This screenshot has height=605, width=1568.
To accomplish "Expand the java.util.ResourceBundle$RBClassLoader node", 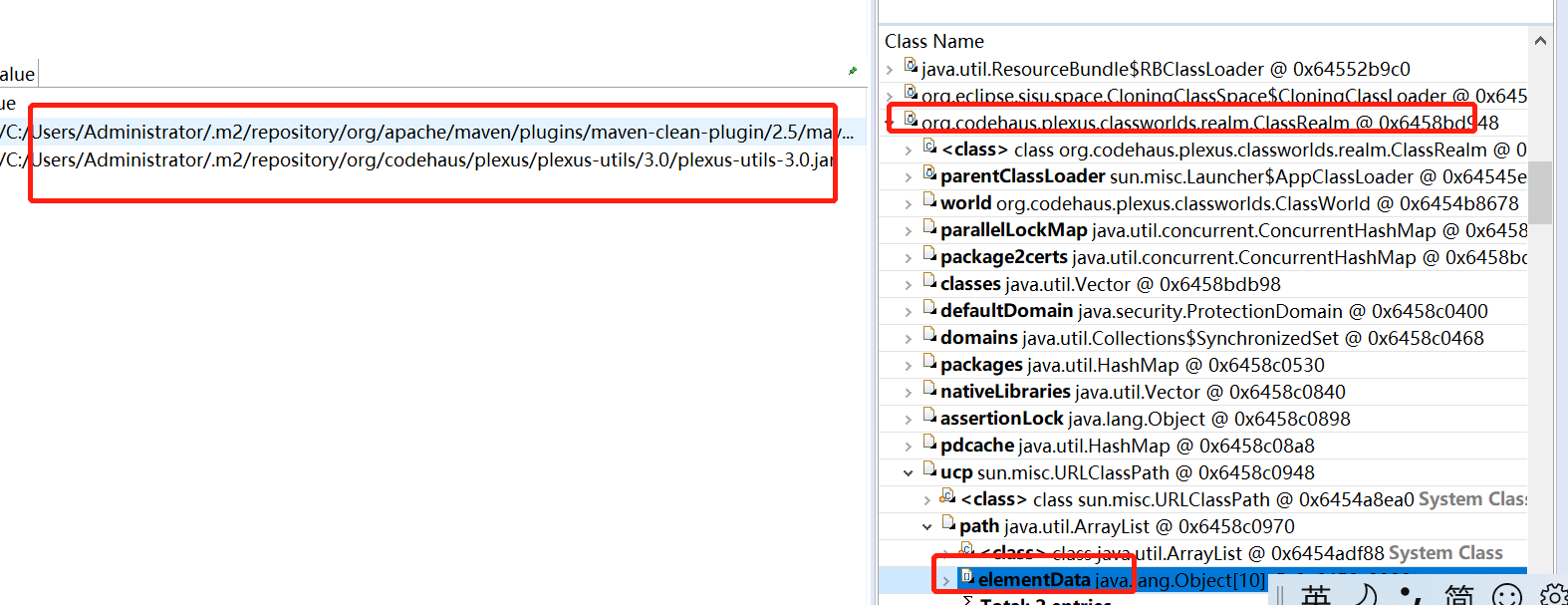I will coord(891,70).
